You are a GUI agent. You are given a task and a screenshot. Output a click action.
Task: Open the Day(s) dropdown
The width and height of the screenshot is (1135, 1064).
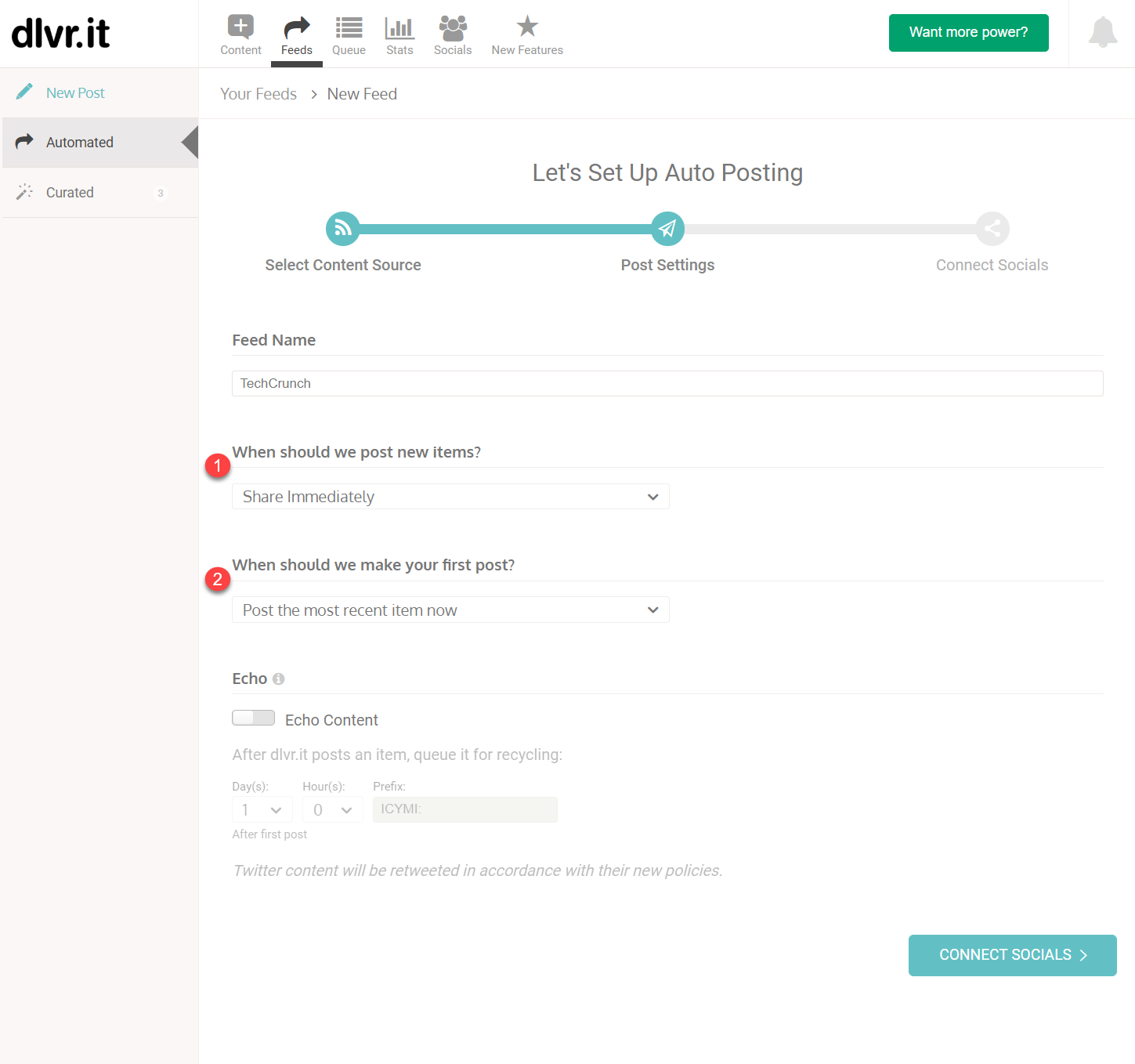pyautogui.click(x=262, y=809)
